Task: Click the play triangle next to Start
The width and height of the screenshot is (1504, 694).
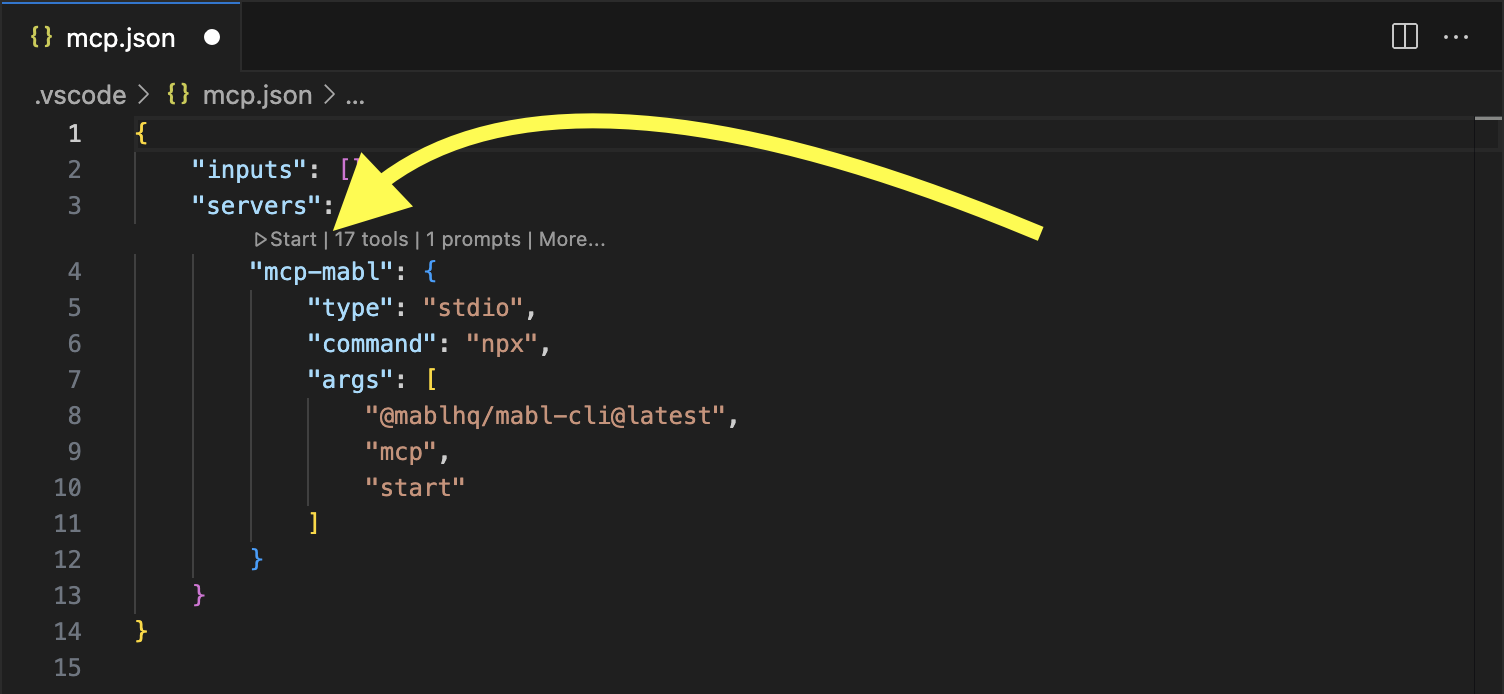Action: point(259,238)
